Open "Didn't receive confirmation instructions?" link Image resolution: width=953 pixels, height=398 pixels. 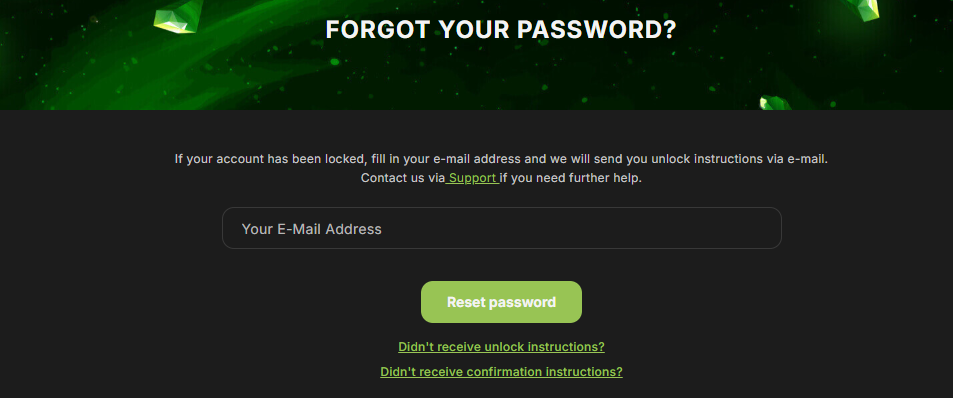pos(501,371)
